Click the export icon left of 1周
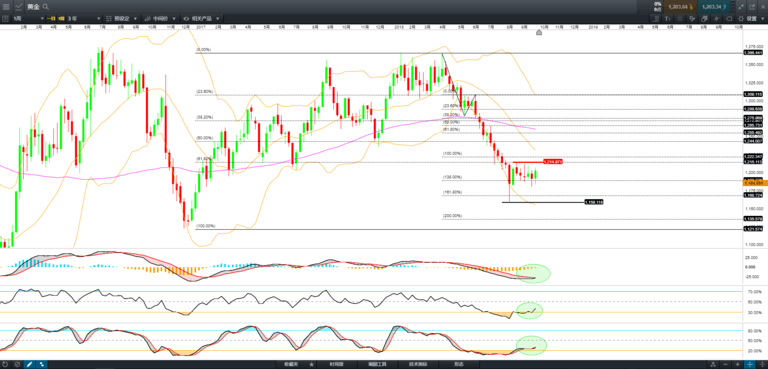 pos(5,19)
